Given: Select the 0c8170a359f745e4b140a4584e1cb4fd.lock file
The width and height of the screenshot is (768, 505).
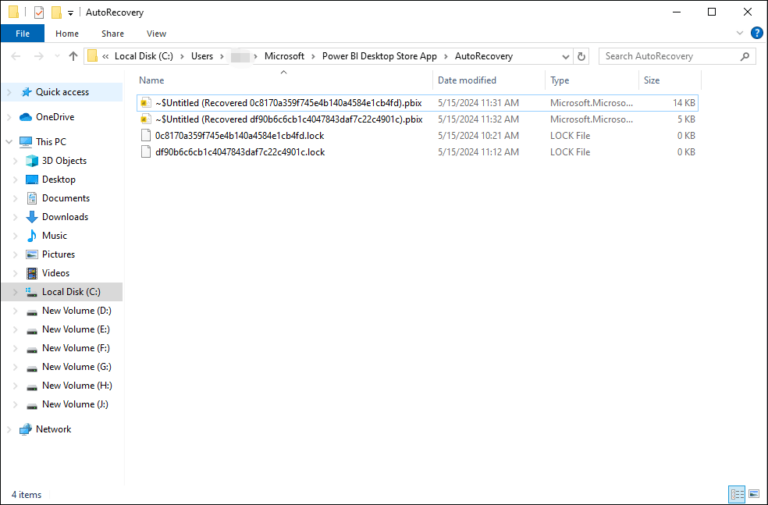Looking at the screenshot, I should point(417,136).
